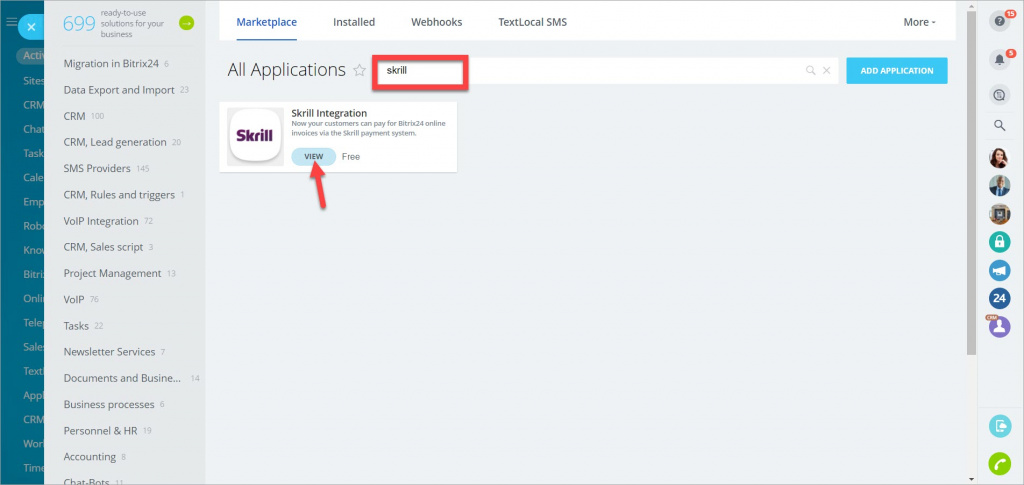Viewport: 1024px width, 485px height.
Task: Click the blue megaphone icon in right panel
Action: click(999, 270)
